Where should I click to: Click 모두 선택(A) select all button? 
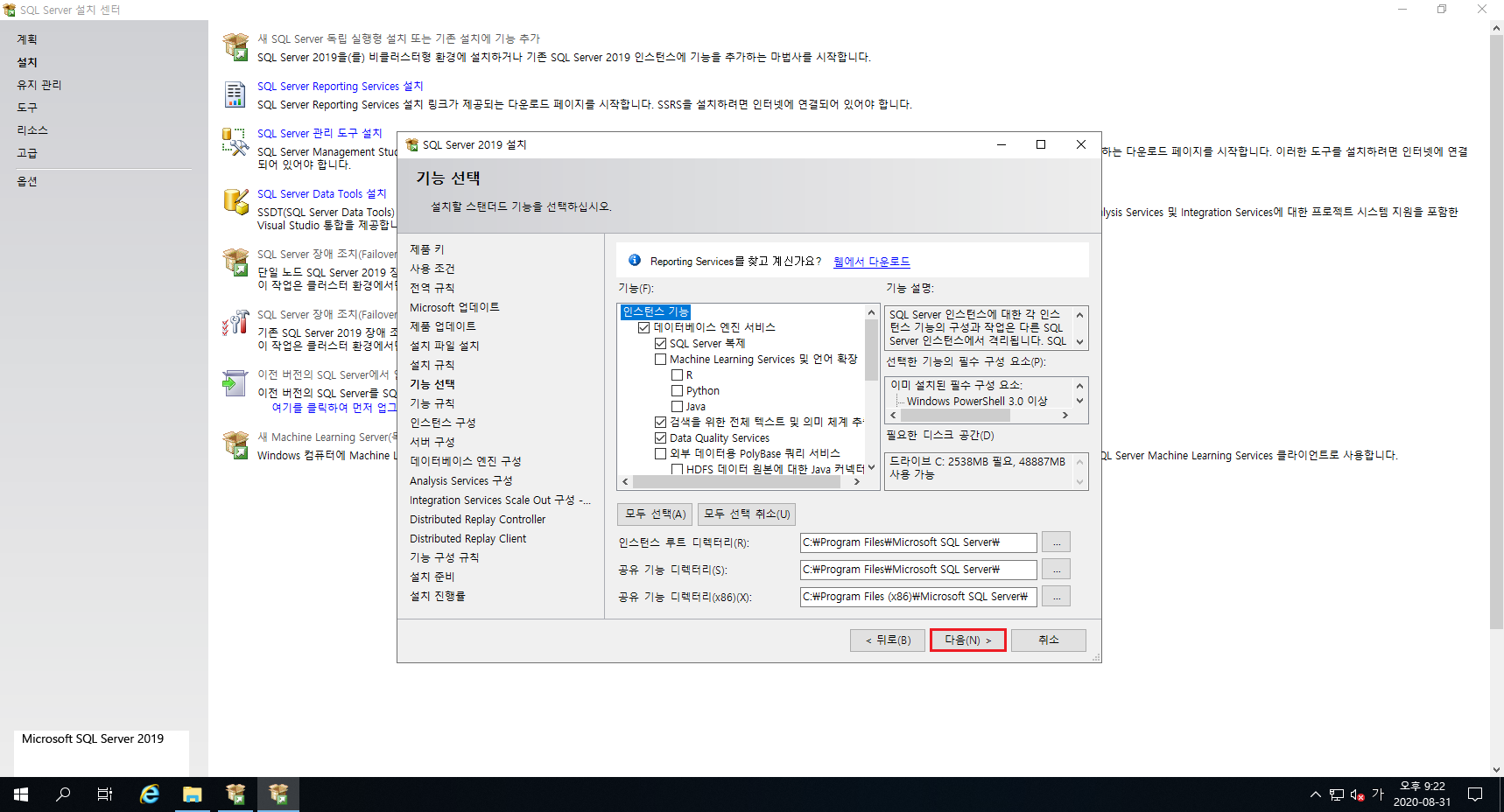655,514
